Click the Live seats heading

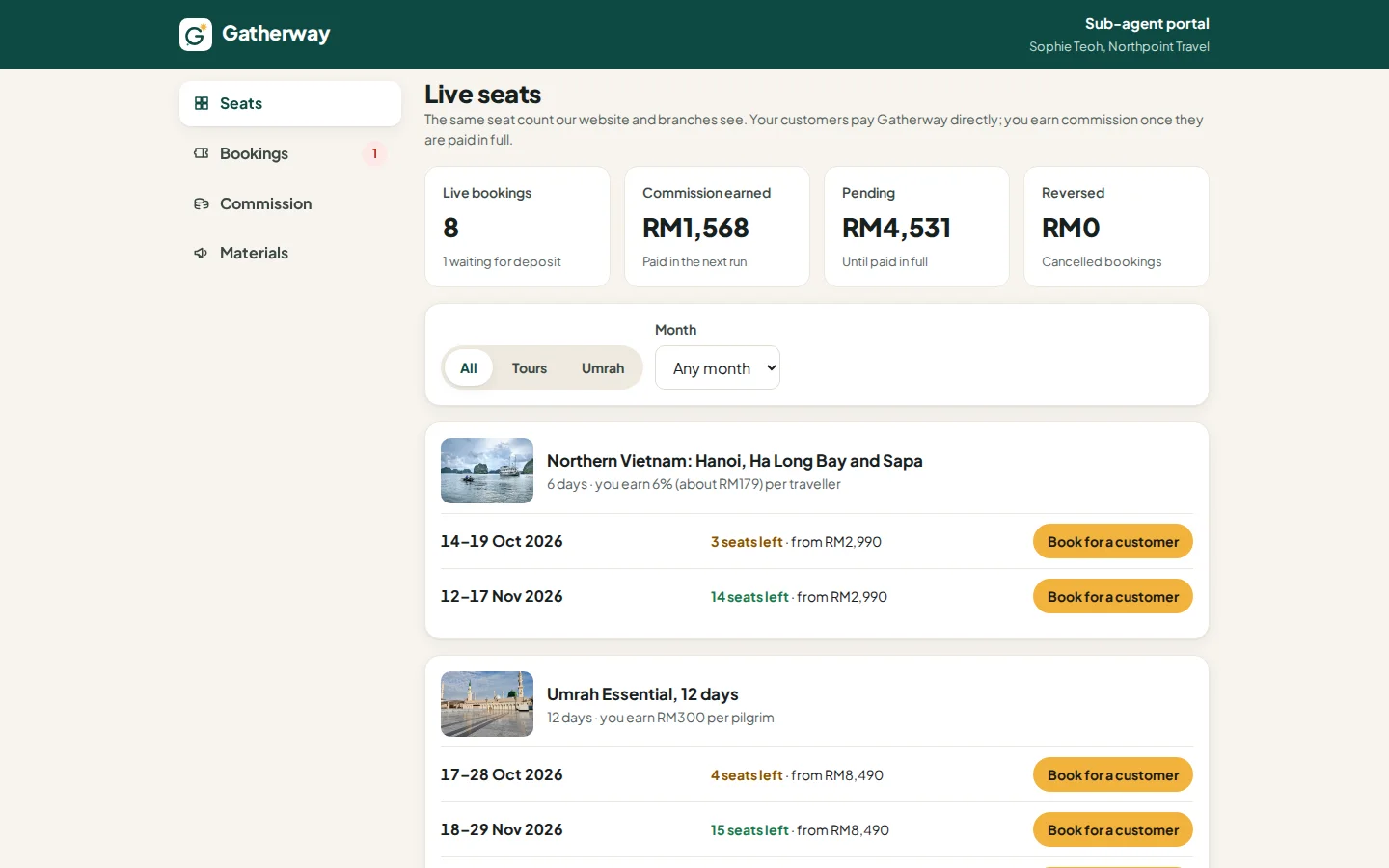(483, 95)
